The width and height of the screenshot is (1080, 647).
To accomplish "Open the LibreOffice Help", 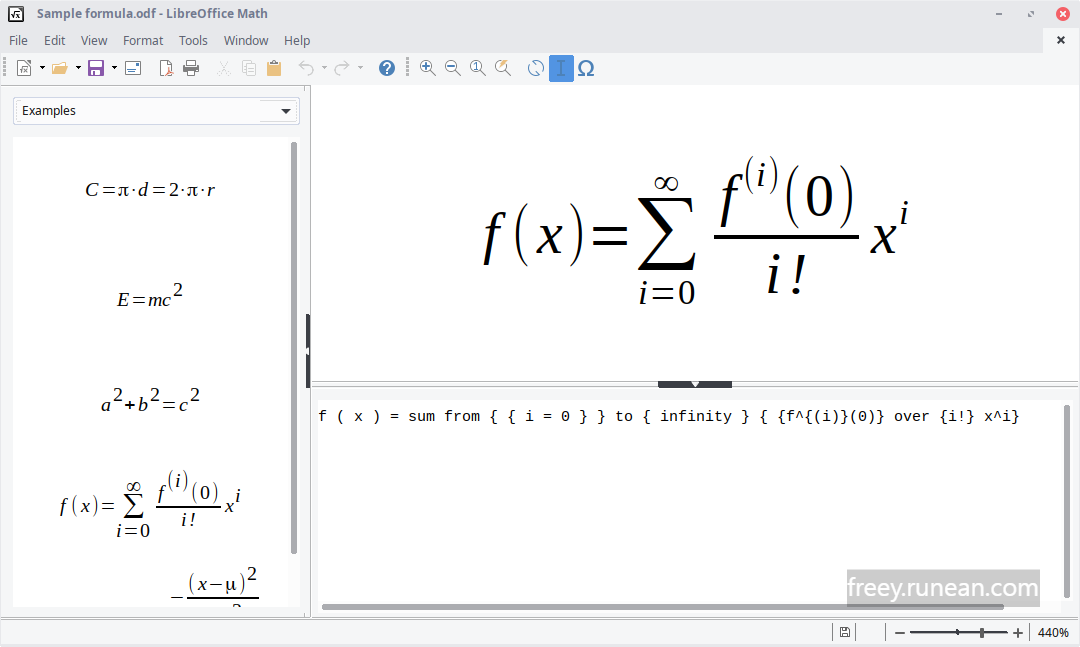I will pos(387,68).
